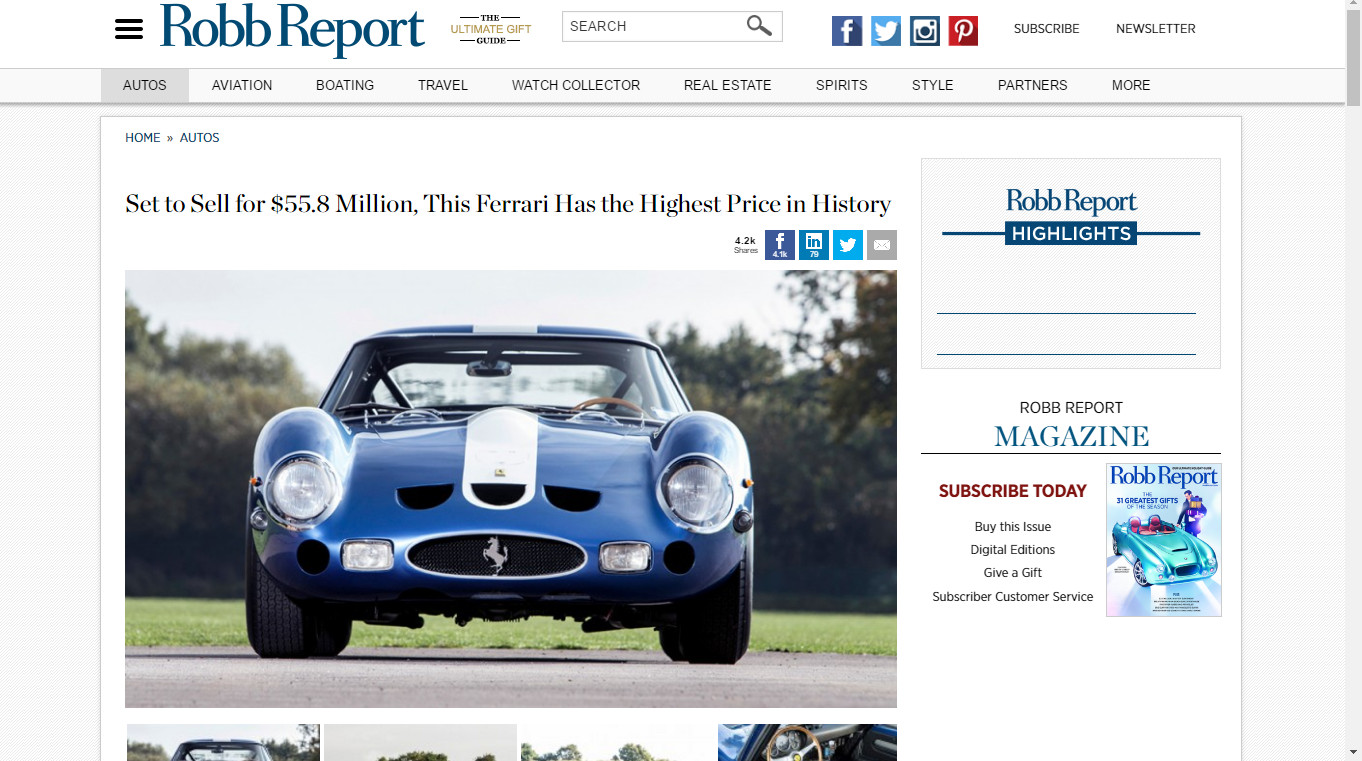Viewport: 1362px width, 761px height.
Task: Click the search magnifier icon
Action: 760,26
